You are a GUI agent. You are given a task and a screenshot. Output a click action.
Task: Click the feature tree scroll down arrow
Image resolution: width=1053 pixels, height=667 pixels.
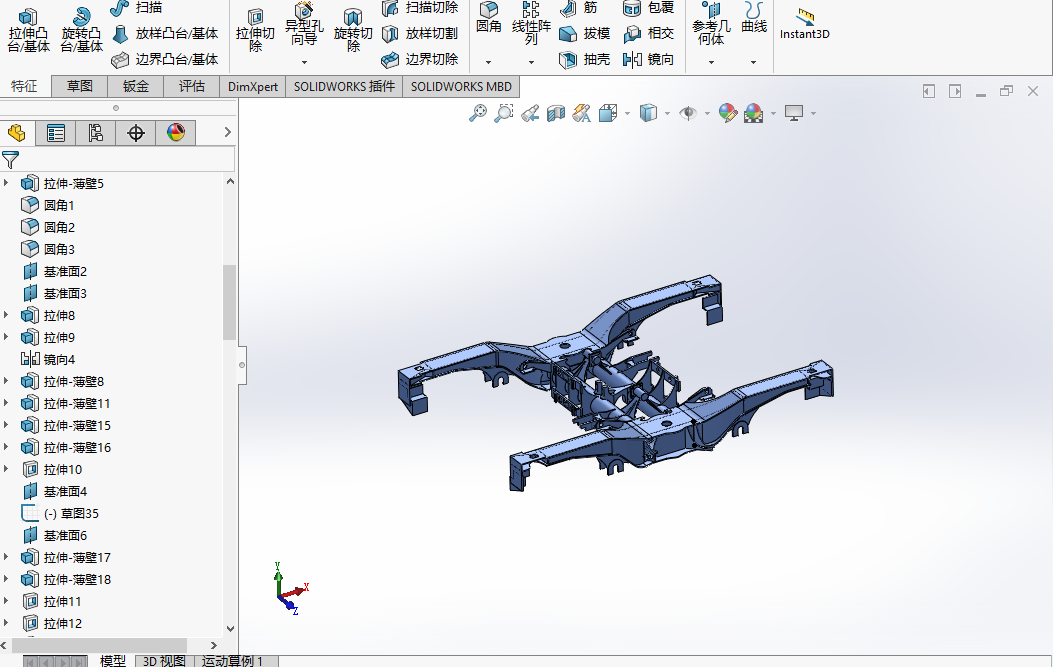(230, 629)
